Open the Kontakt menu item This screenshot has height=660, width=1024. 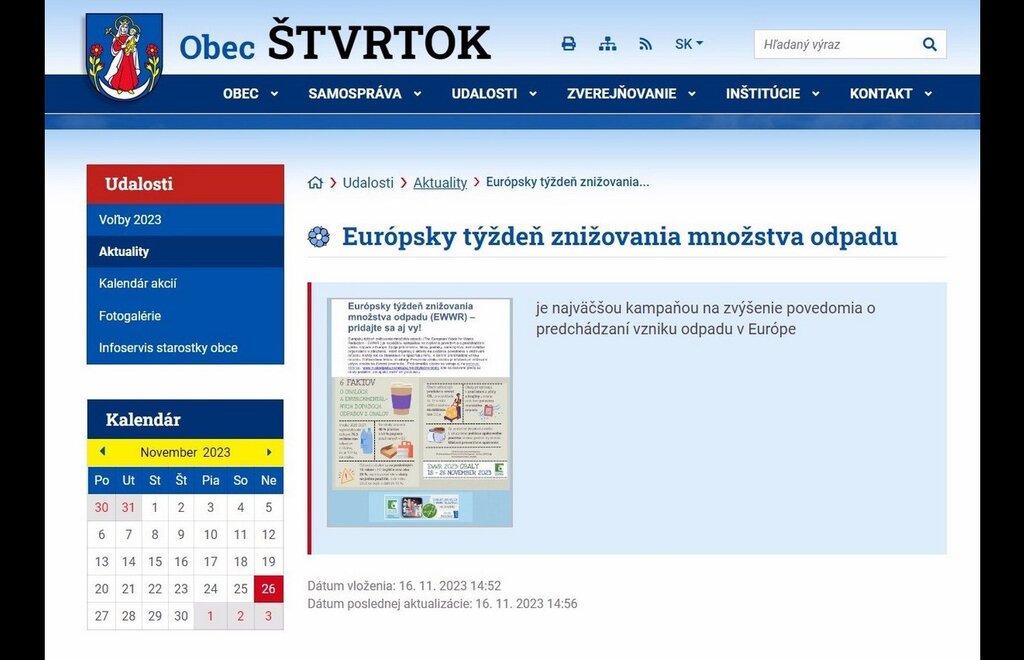coord(891,93)
